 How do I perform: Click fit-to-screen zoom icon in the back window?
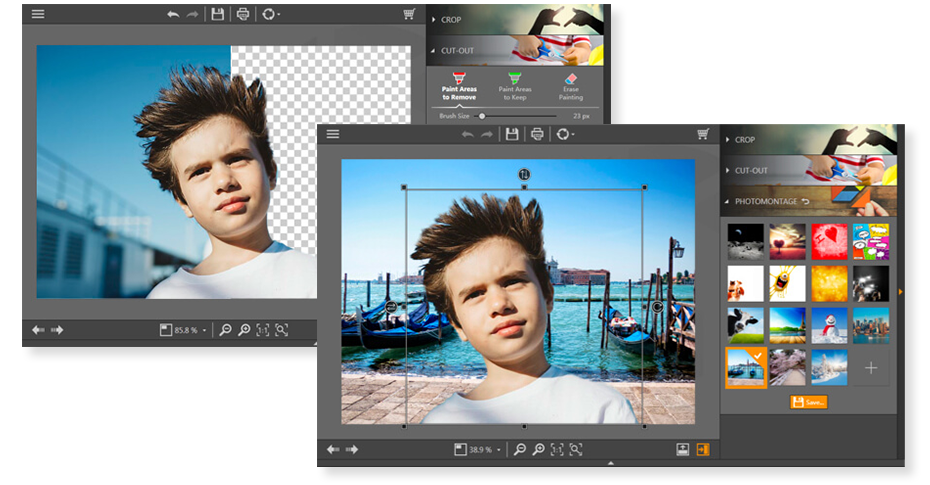coord(282,330)
